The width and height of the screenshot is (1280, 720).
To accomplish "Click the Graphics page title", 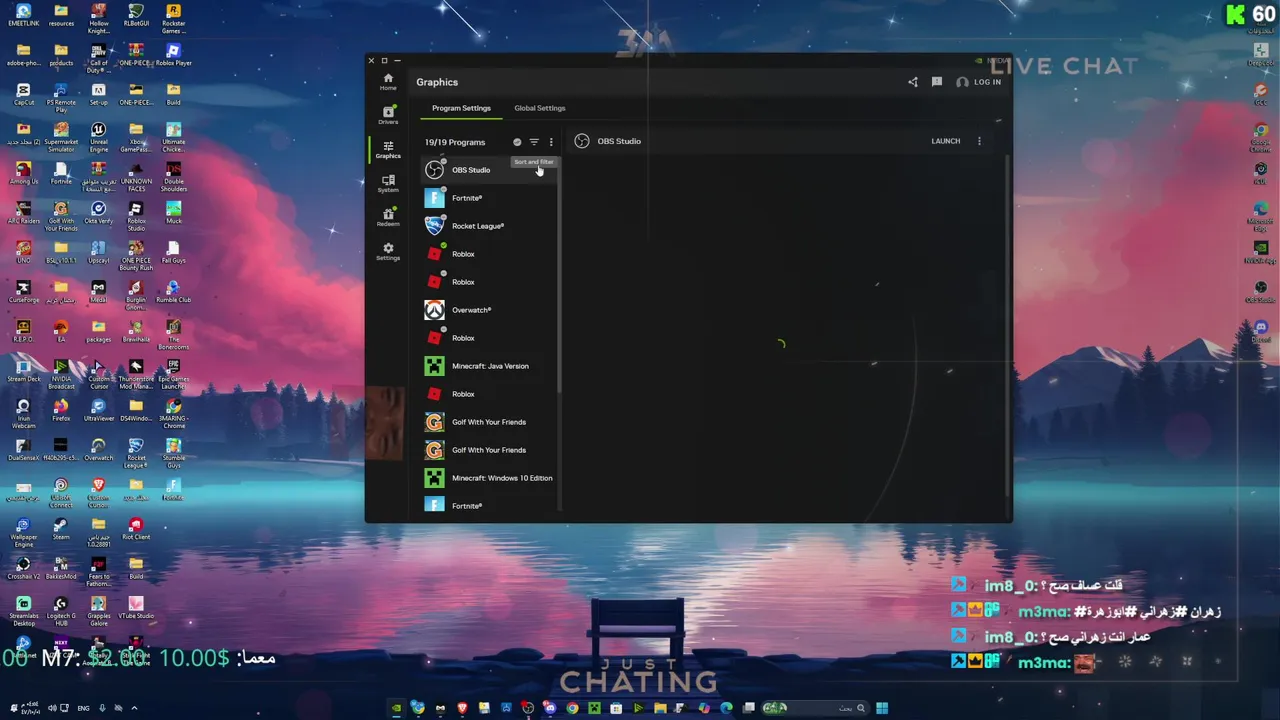I will (x=437, y=82).
